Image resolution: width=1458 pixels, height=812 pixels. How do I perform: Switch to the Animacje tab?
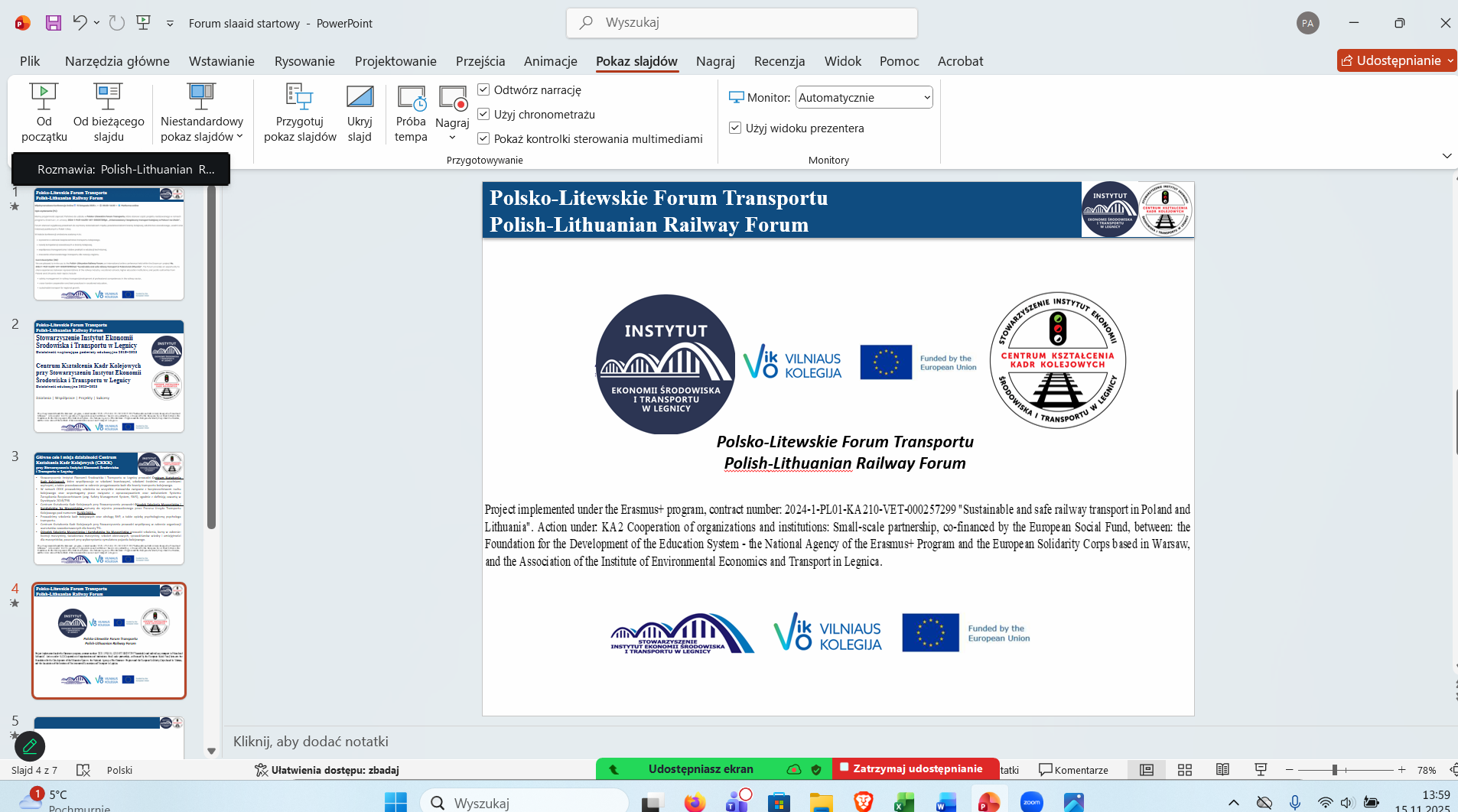550,61
